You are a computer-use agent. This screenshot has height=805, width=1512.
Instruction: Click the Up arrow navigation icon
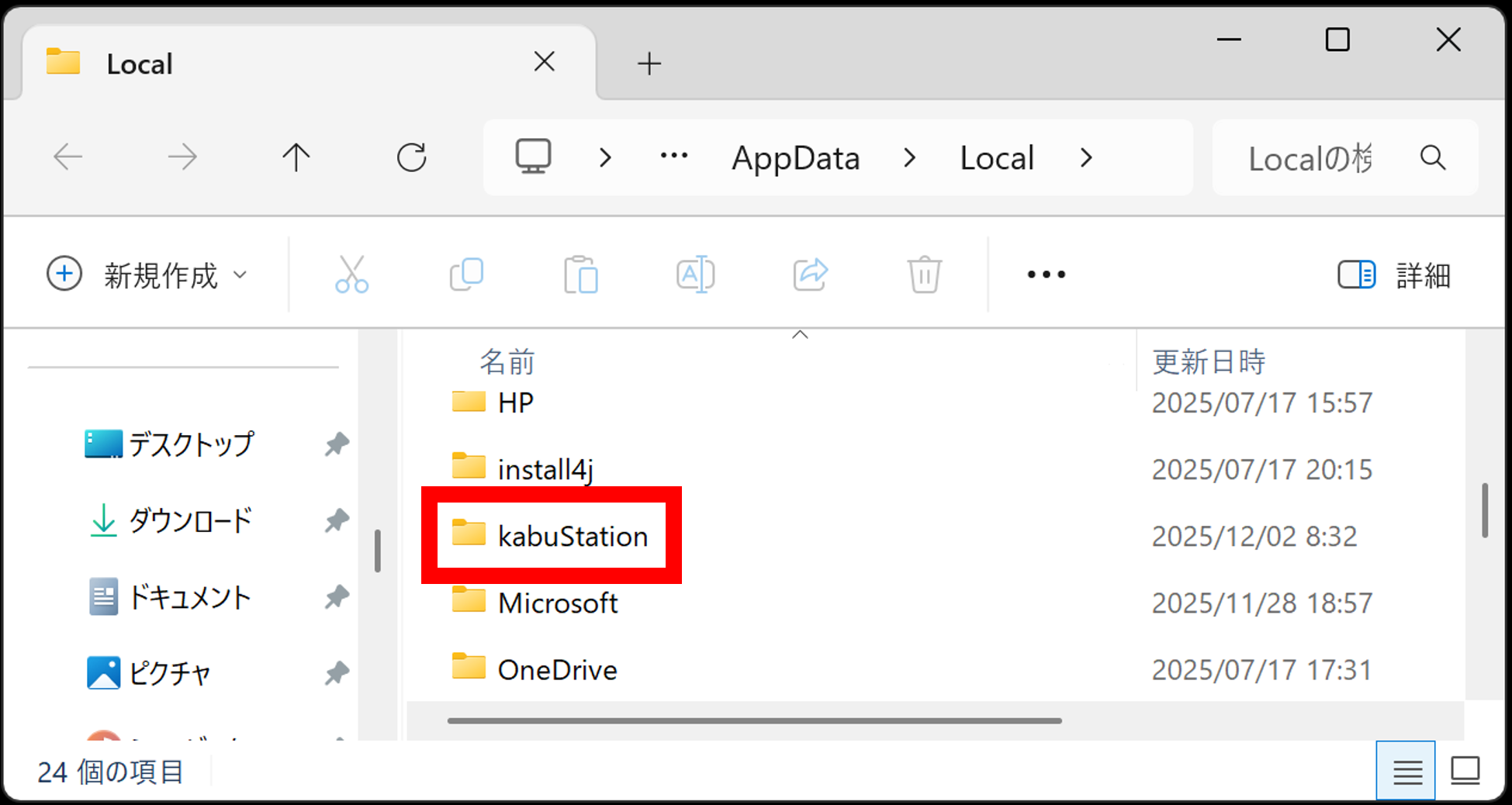tap(296, 157)
